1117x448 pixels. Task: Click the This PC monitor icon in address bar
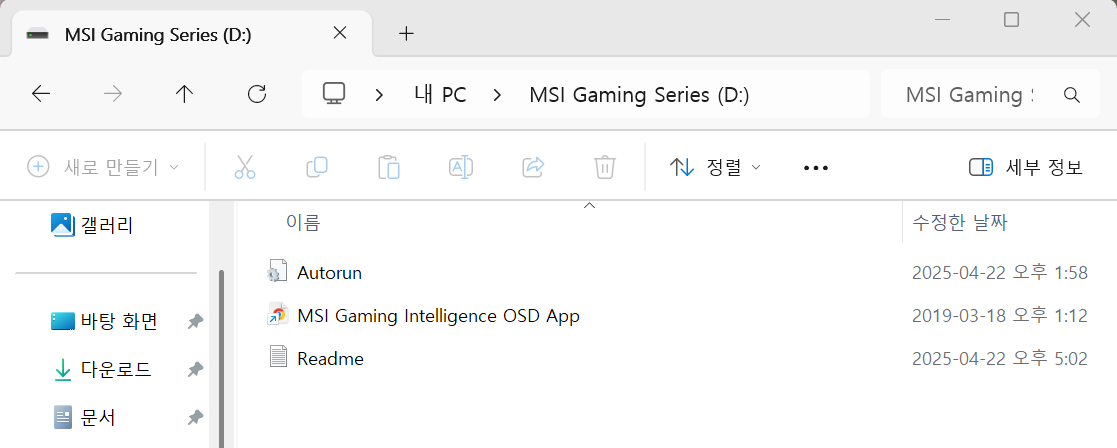click(x=333, y=94)
